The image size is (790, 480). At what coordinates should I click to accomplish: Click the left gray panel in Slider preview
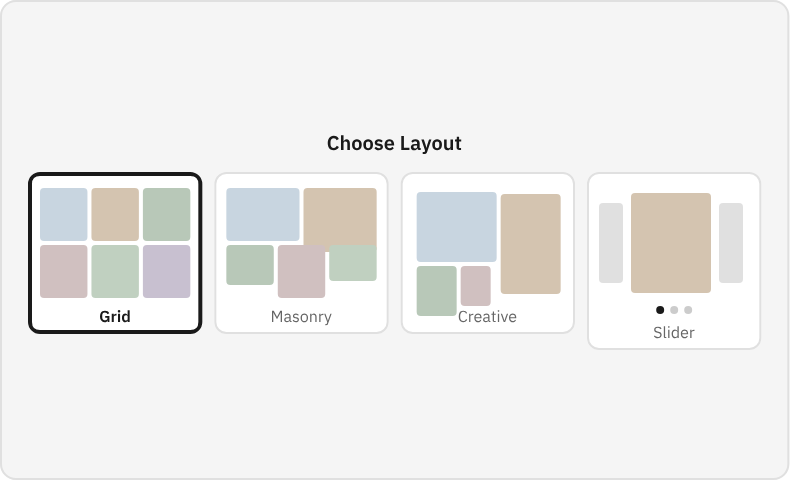point(611,243)
